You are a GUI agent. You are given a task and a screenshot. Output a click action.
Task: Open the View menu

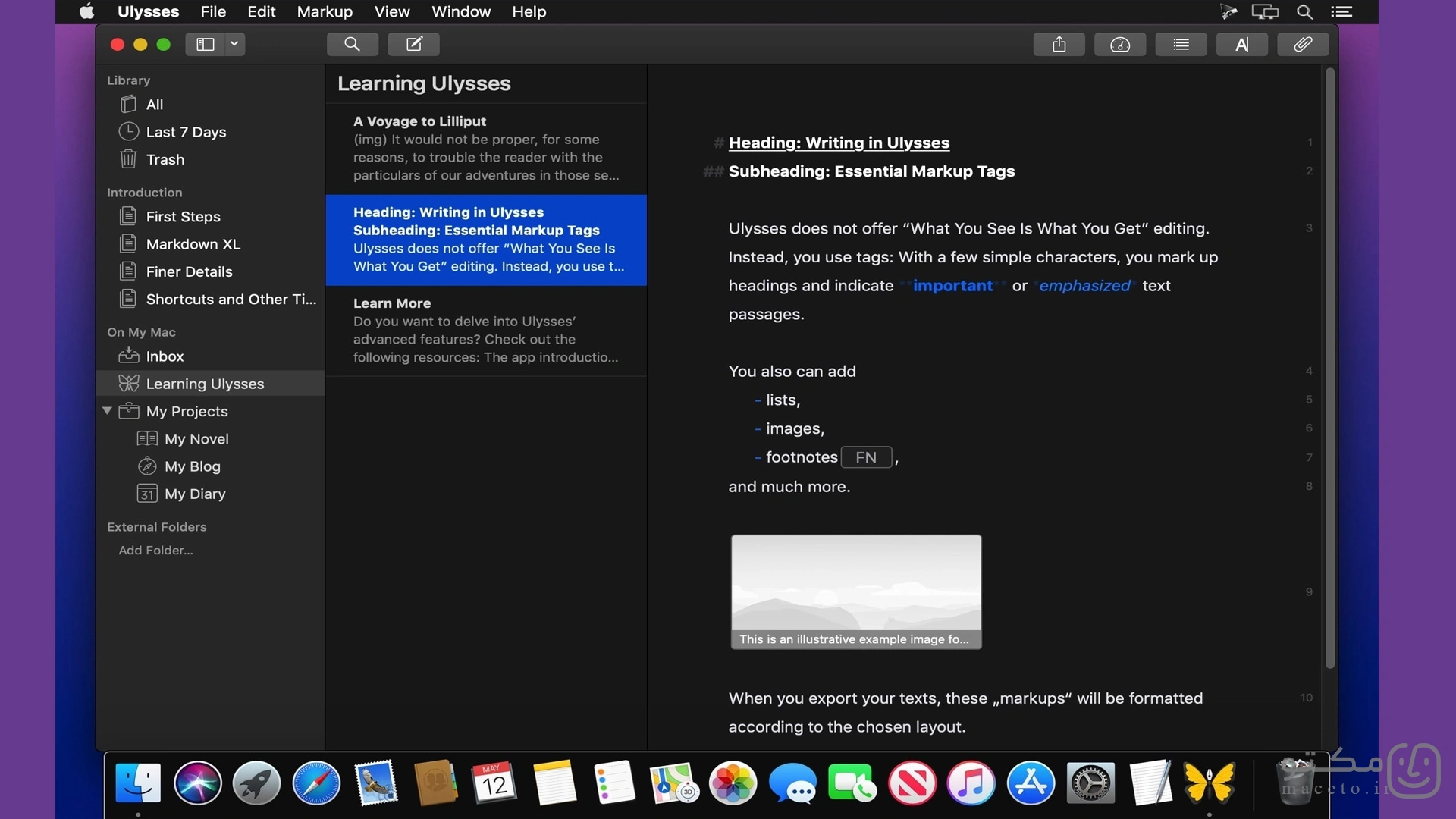[x=392, y=11]
